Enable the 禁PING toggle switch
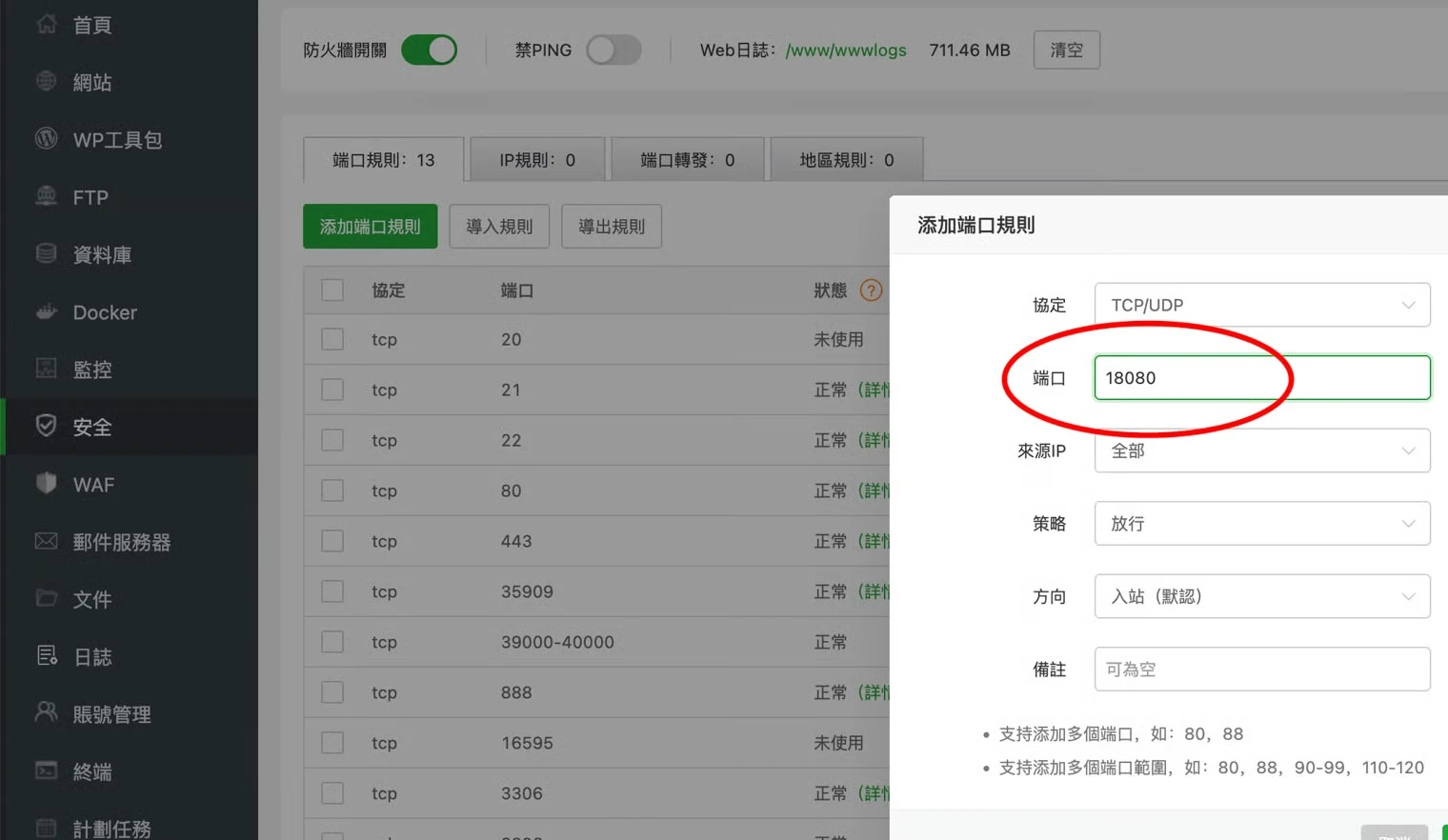 pyautogui.click(x=613, y=50)
